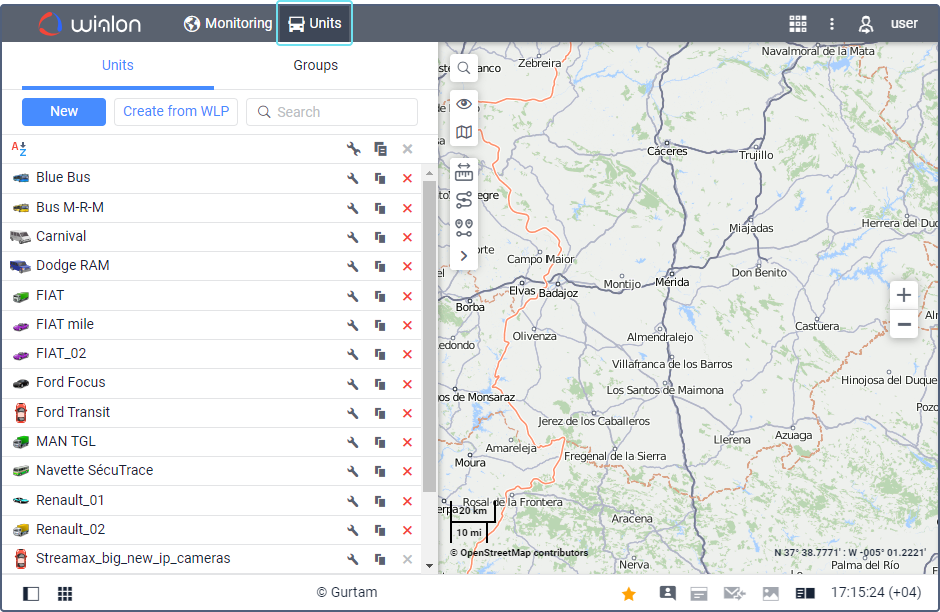Click the map search magnifier tool
Screen dimensions: 940x612
tap(463, 68)
